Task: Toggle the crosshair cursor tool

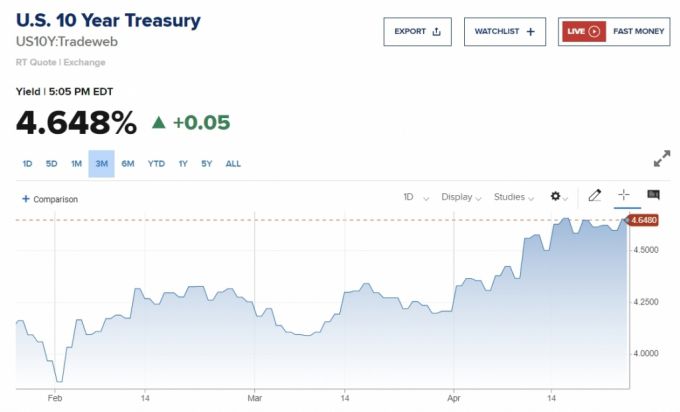Action: click(x=623, y=196)
